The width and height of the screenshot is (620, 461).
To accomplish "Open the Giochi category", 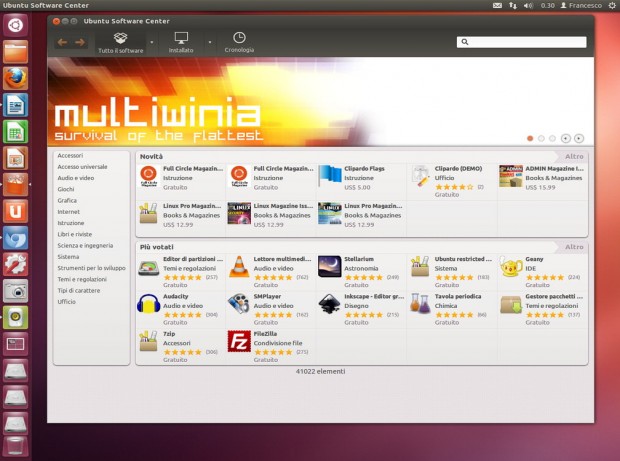I will [66, 189].
